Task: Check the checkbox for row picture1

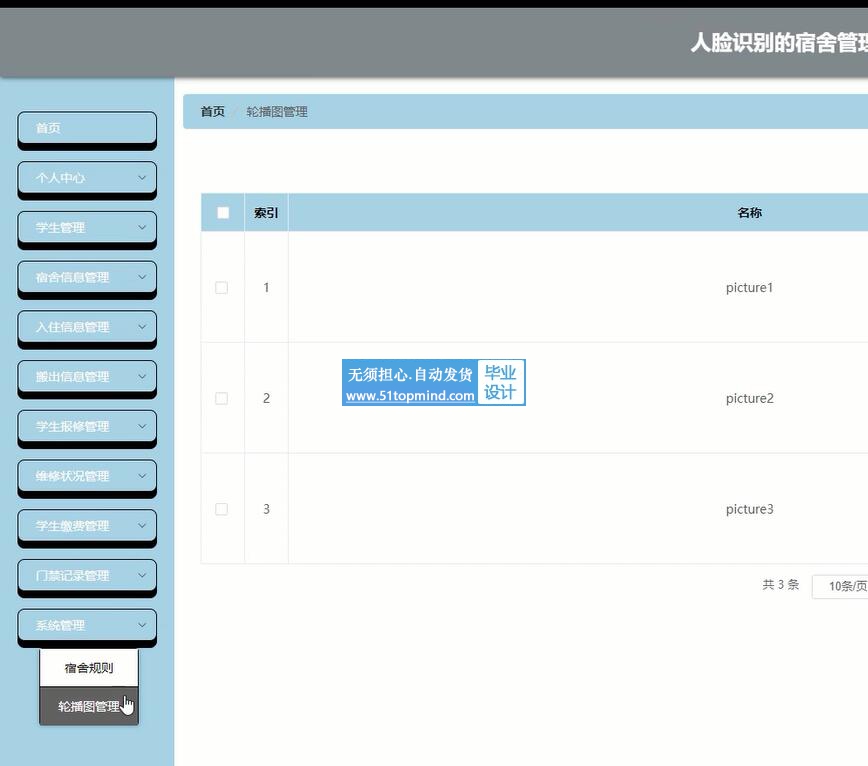Action: point(221,287)
